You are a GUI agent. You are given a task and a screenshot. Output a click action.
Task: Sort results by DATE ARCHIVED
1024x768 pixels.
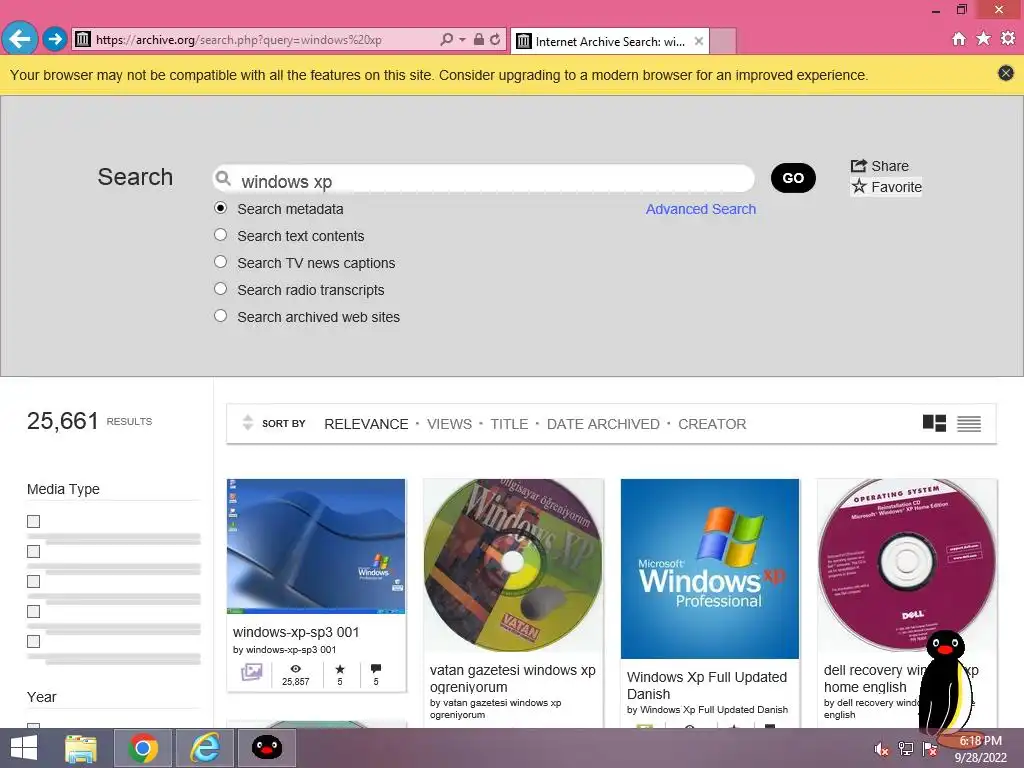(x=603, y=424)
